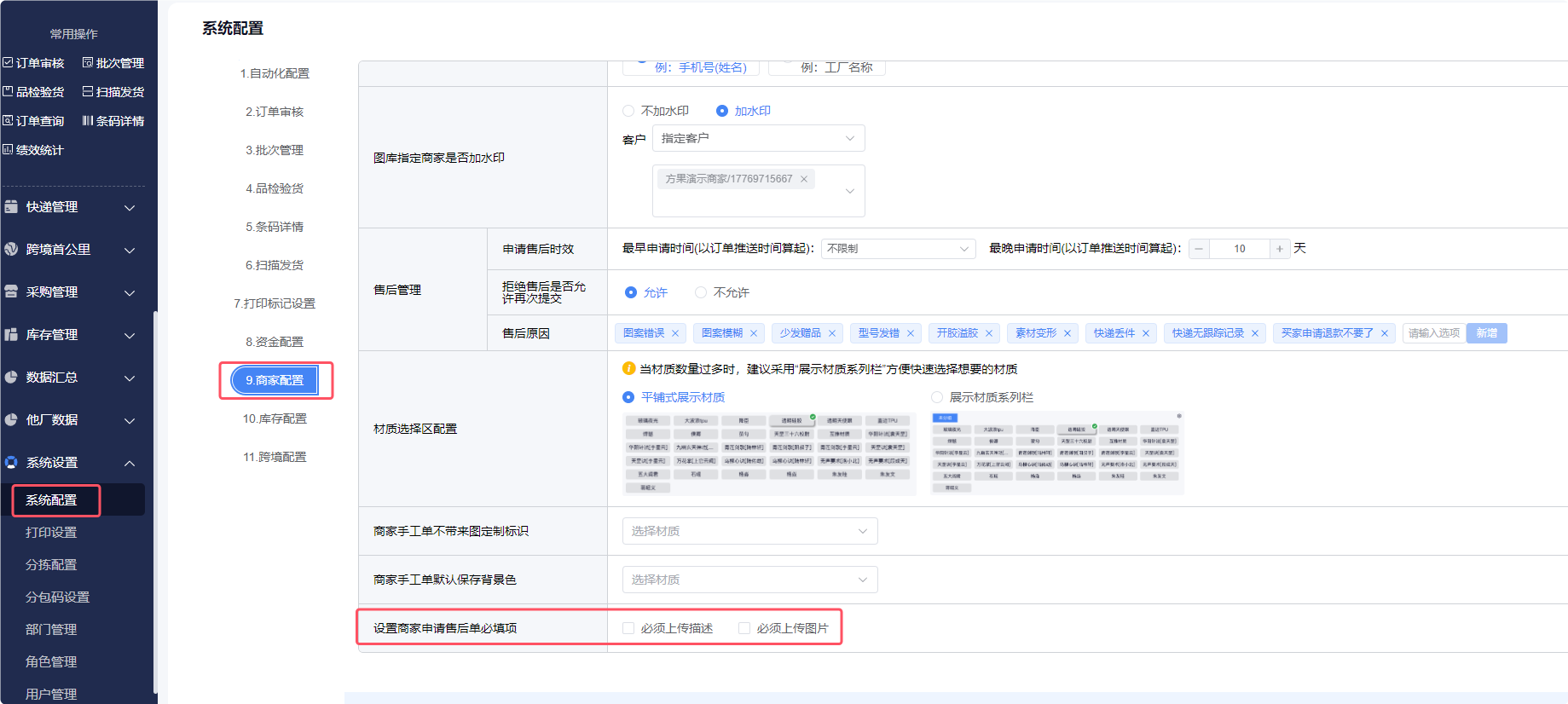
Task: Open 最早申请时间 不限制 dropdown
Action: click(898, 249)
